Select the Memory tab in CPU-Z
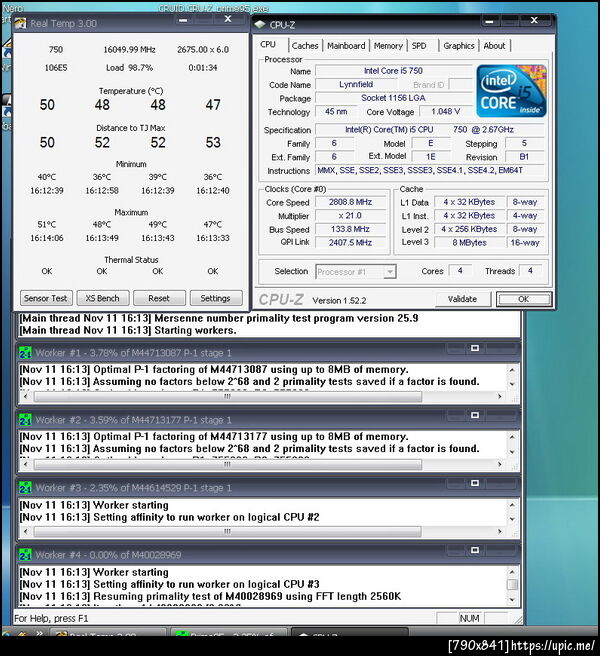 point(388,46)
